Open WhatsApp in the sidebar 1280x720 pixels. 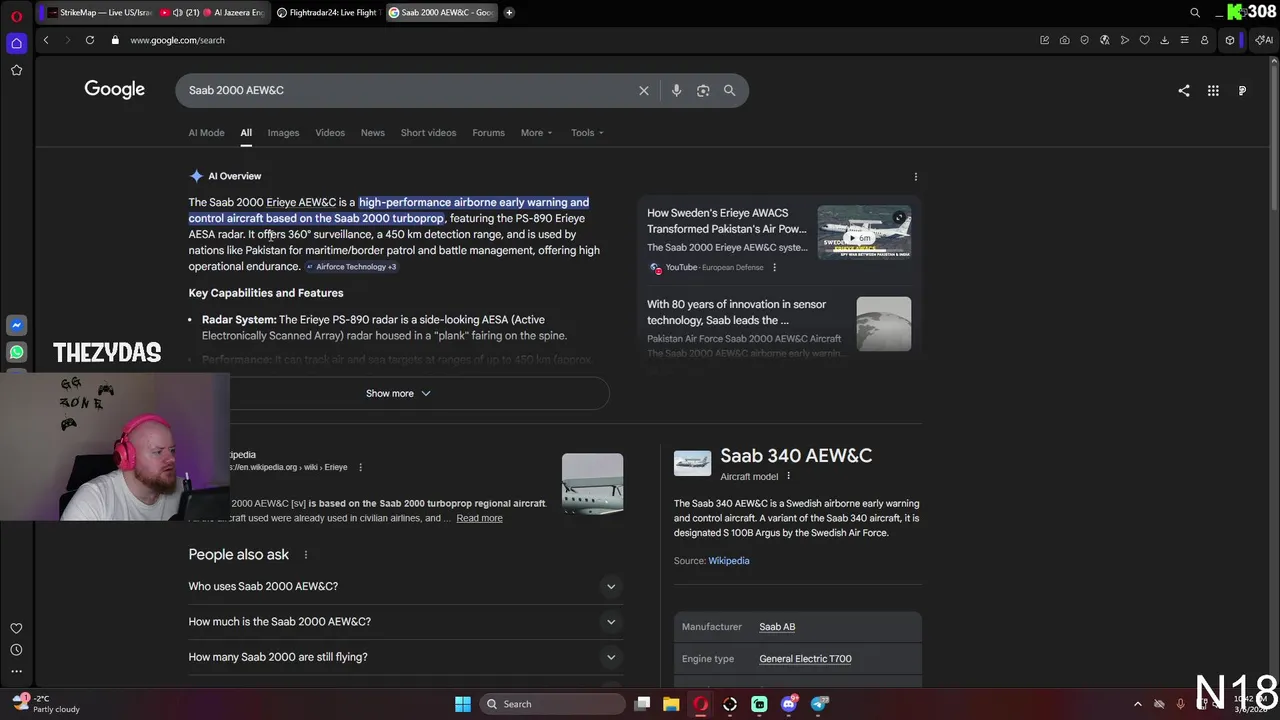[x=16, y=352]
